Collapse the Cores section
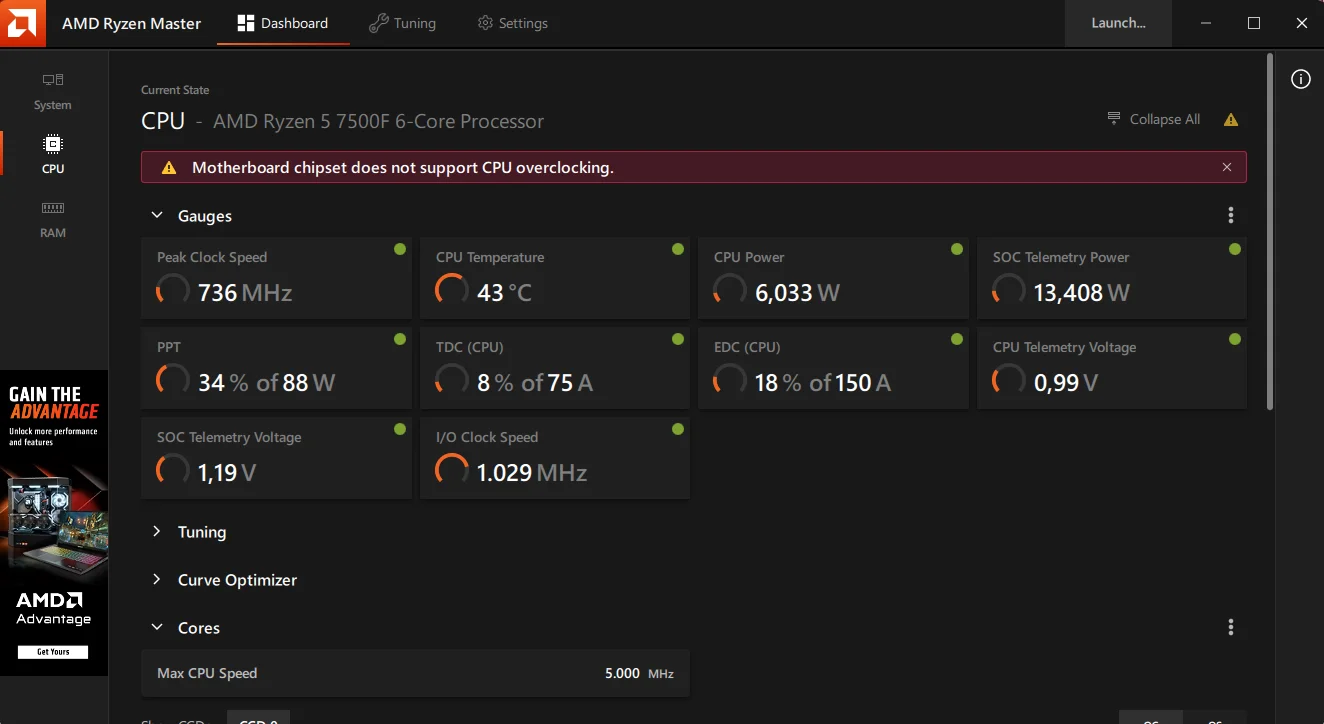Screen dimensions: 1324x724 coord(157,627)
